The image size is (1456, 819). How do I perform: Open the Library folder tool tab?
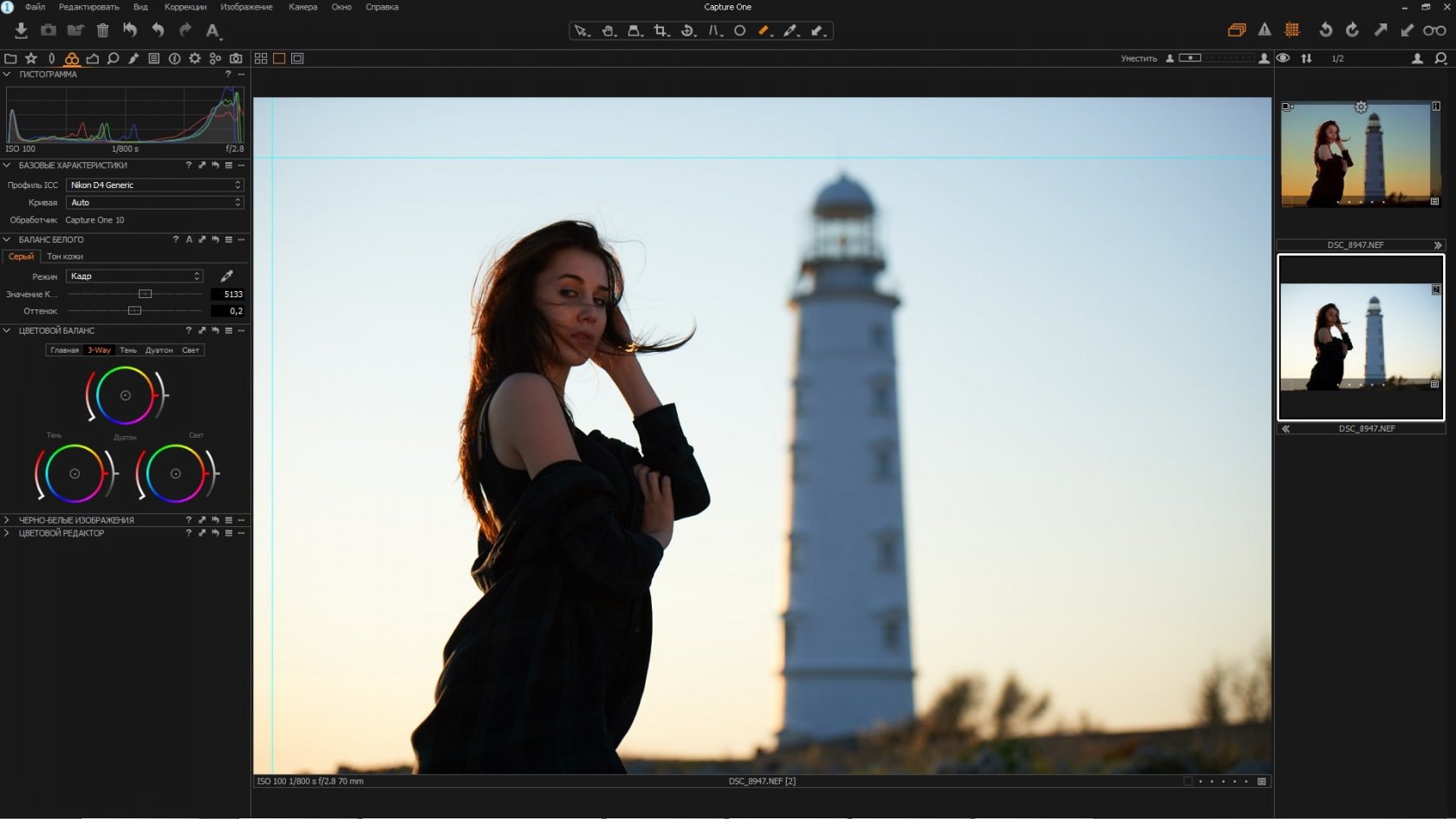point(10,59)
